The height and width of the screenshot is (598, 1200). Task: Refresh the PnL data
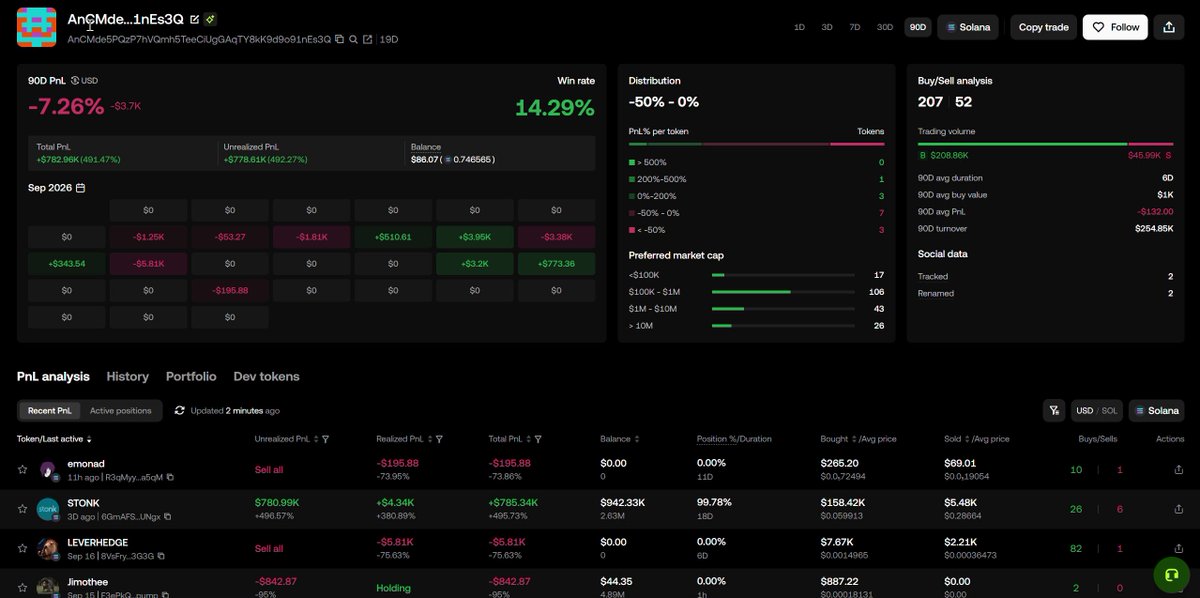tap(179, 410)
